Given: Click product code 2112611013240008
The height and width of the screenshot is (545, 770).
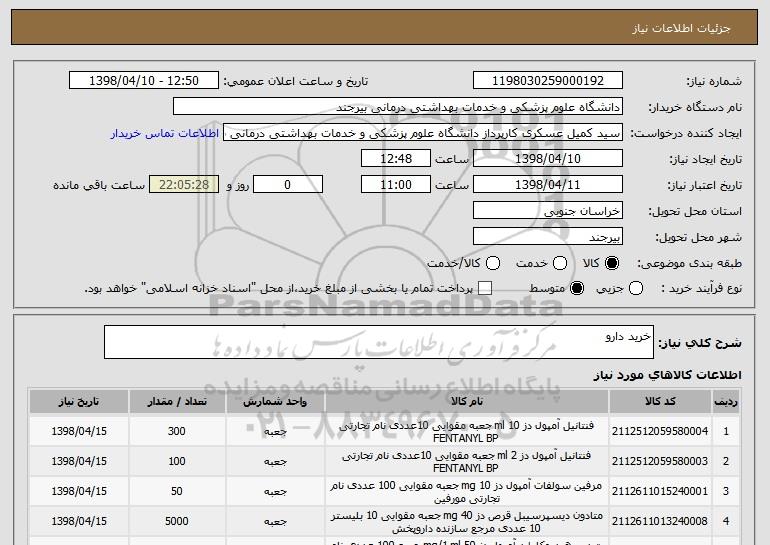Looking at the screenshot, I should pyautogui.click(x=660, y=521).
